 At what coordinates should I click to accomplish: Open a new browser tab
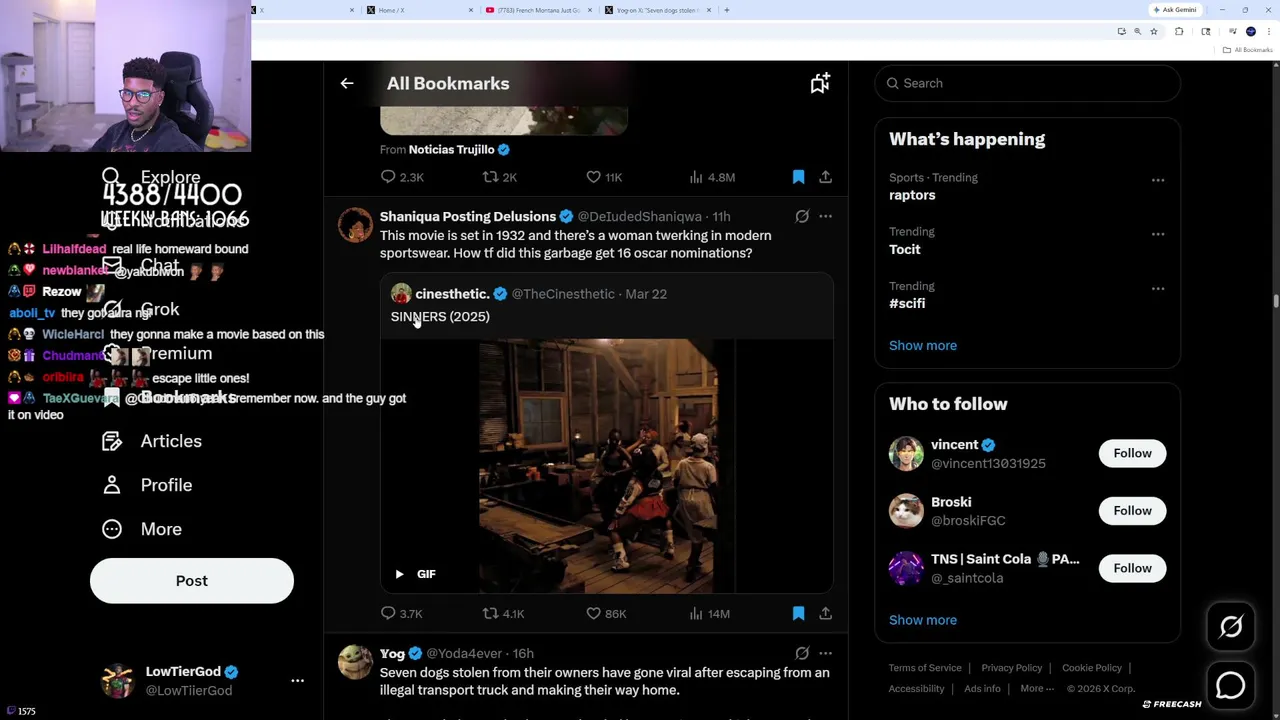(x=727, y=10)
